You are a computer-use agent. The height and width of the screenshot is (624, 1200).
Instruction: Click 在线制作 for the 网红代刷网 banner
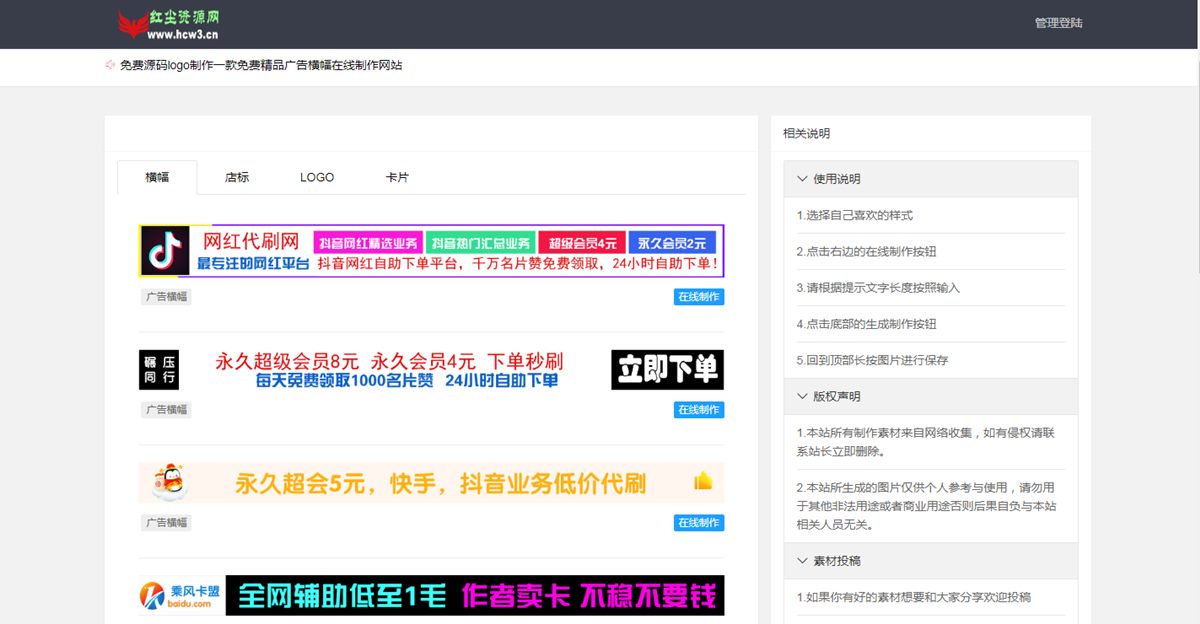pos(698,297)
